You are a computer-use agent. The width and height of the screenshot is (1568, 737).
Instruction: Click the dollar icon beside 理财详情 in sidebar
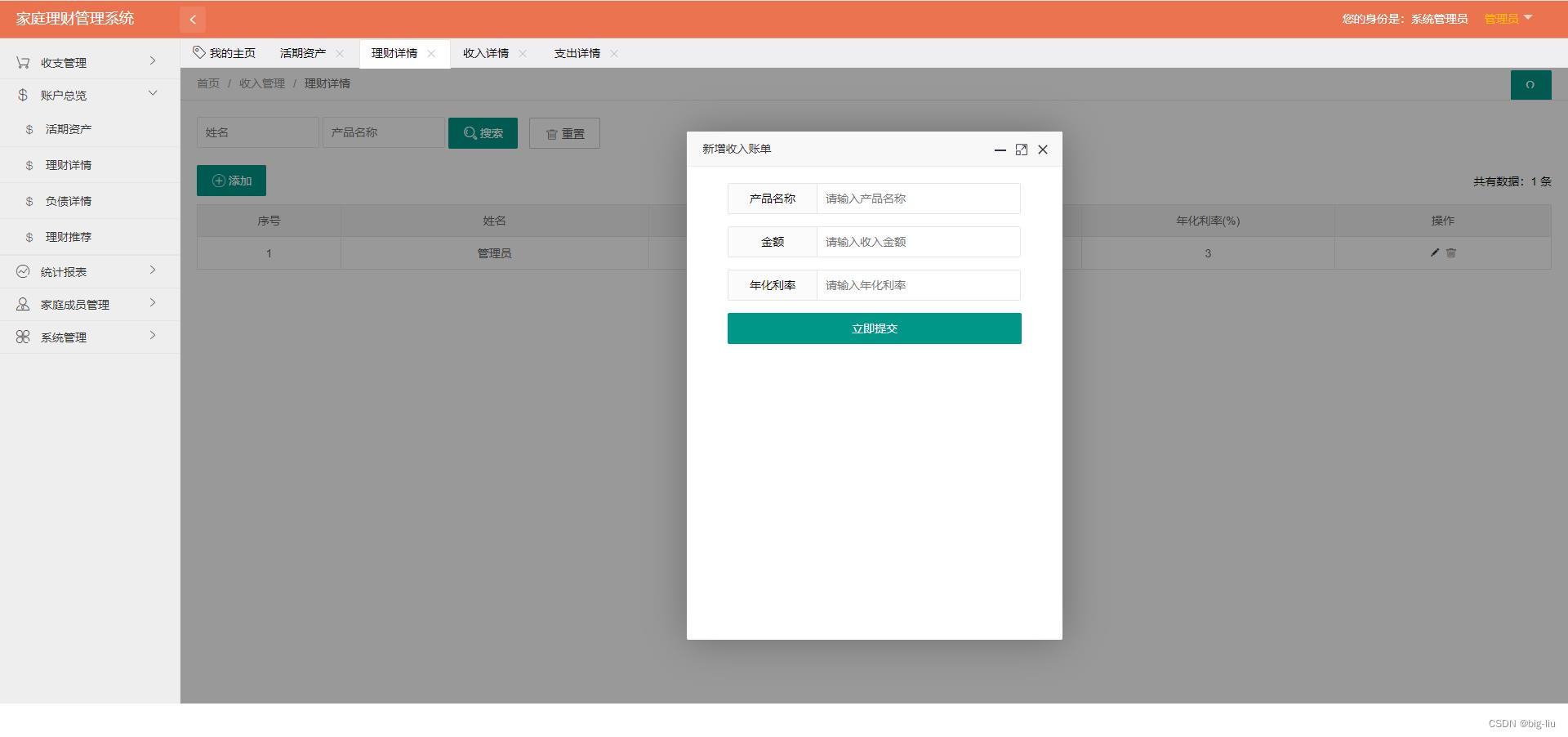29,165
